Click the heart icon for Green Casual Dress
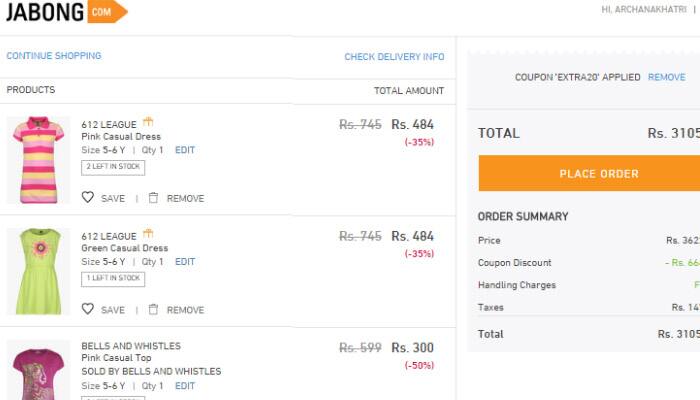Viewport: 700px width, 400px height. pyautogui.click(x=88, y=308)
